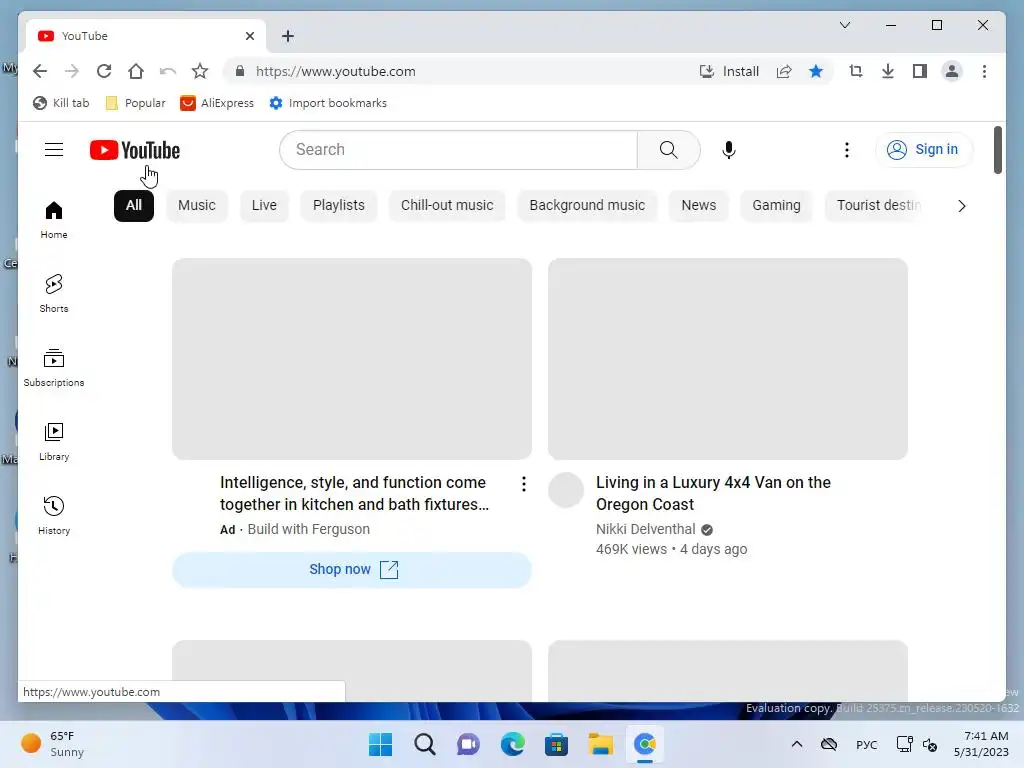This screenshot has height=768, width=1024.
Task: Open Library in the sidebar
Action: tap(54, 441)
